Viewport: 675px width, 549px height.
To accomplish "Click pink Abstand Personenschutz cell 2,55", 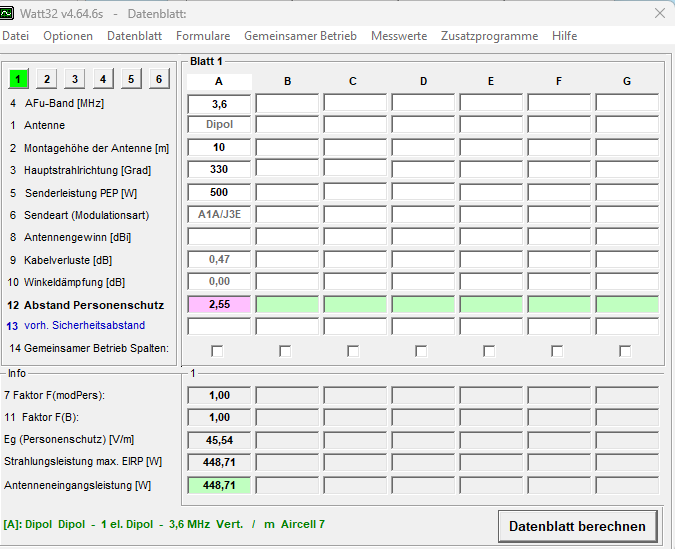I will pos(219,304).
